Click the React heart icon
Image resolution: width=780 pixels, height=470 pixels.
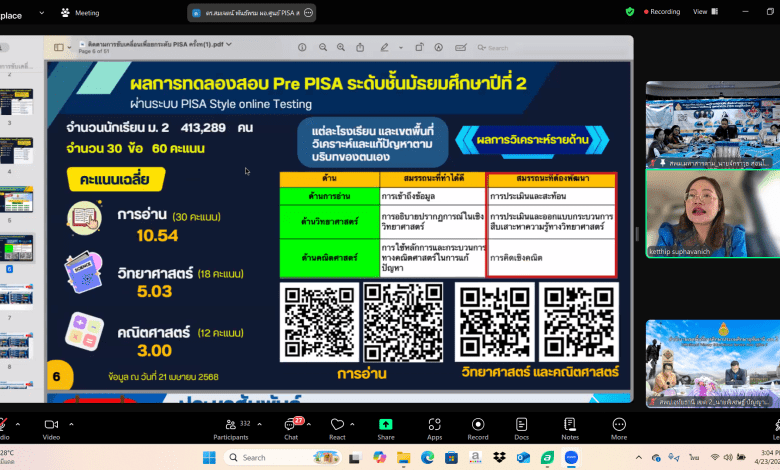coord(337,426)
